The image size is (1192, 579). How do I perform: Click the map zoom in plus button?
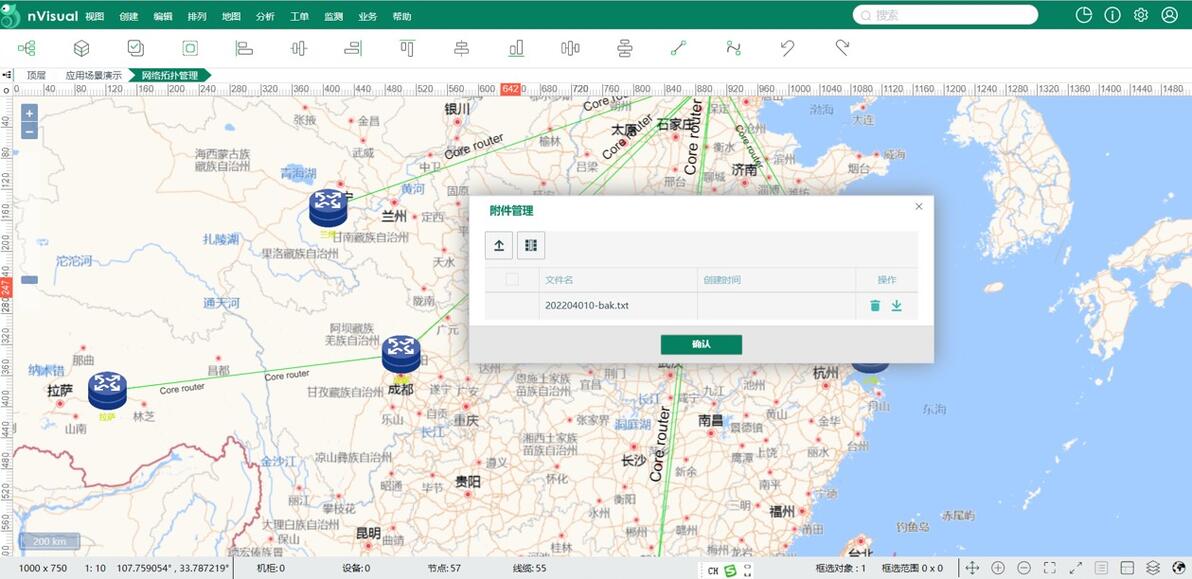29,113
